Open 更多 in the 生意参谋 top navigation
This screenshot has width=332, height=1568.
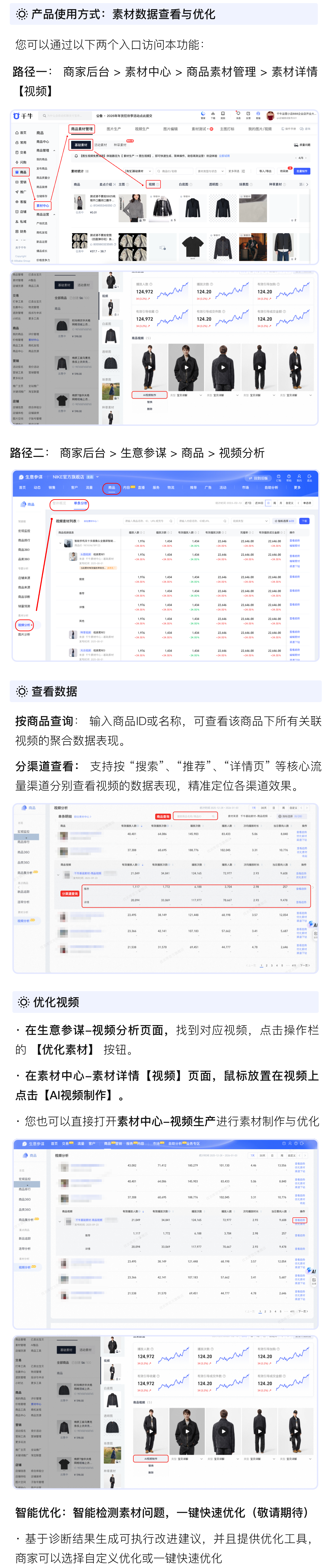click(x=297, y=488)
